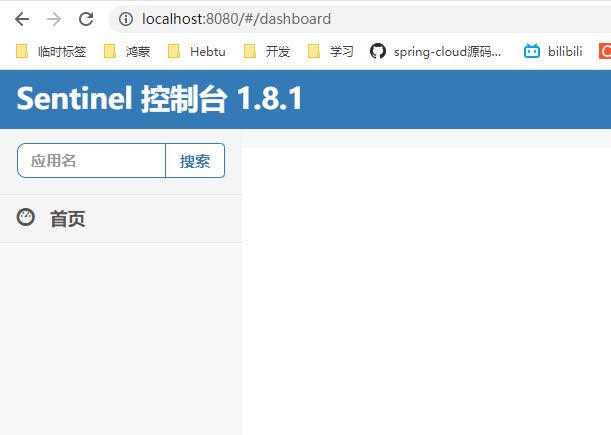Reload the page with the refresh icon

[x=86, y=19]
